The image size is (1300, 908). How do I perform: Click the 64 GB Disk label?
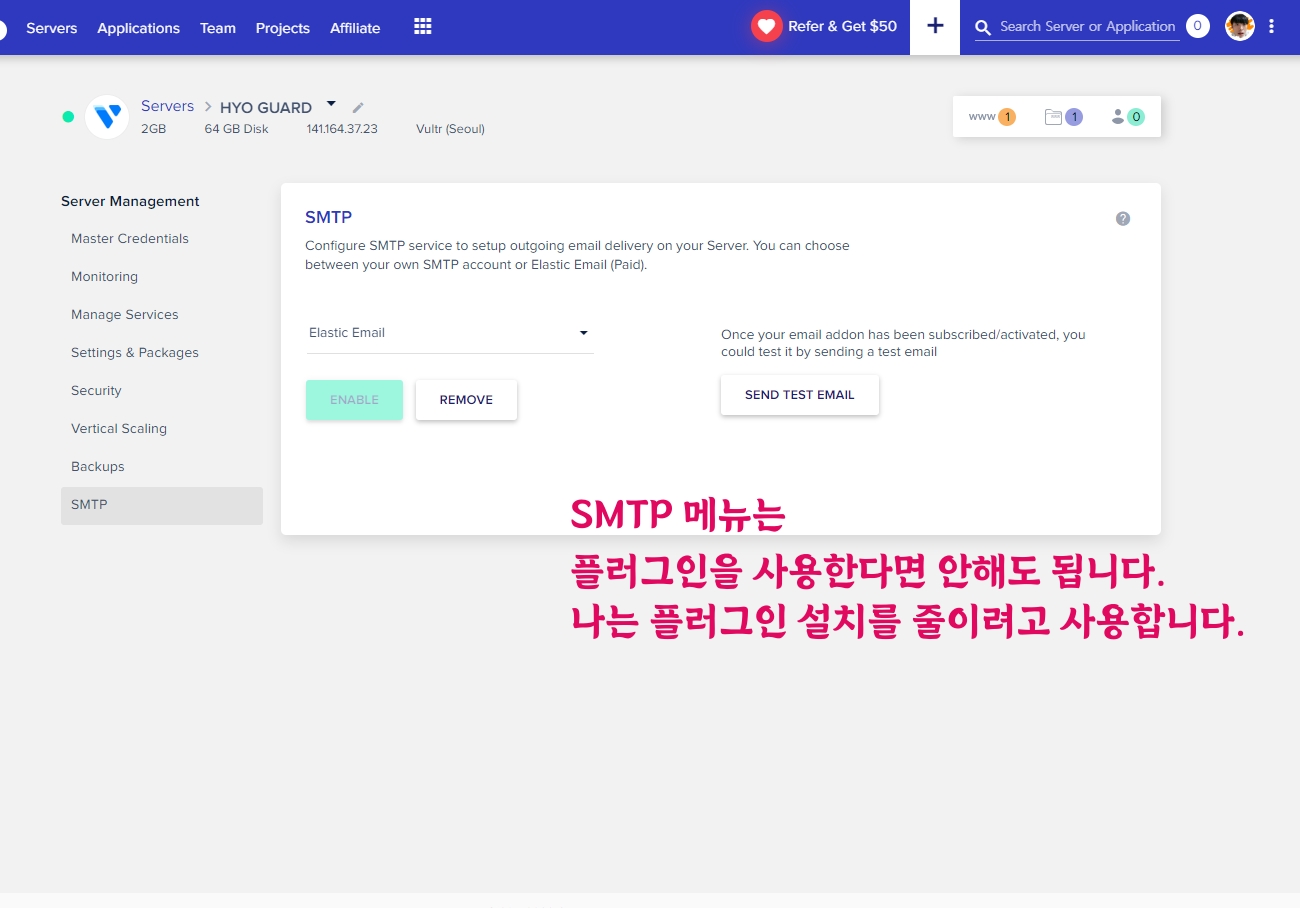(236, 129)
